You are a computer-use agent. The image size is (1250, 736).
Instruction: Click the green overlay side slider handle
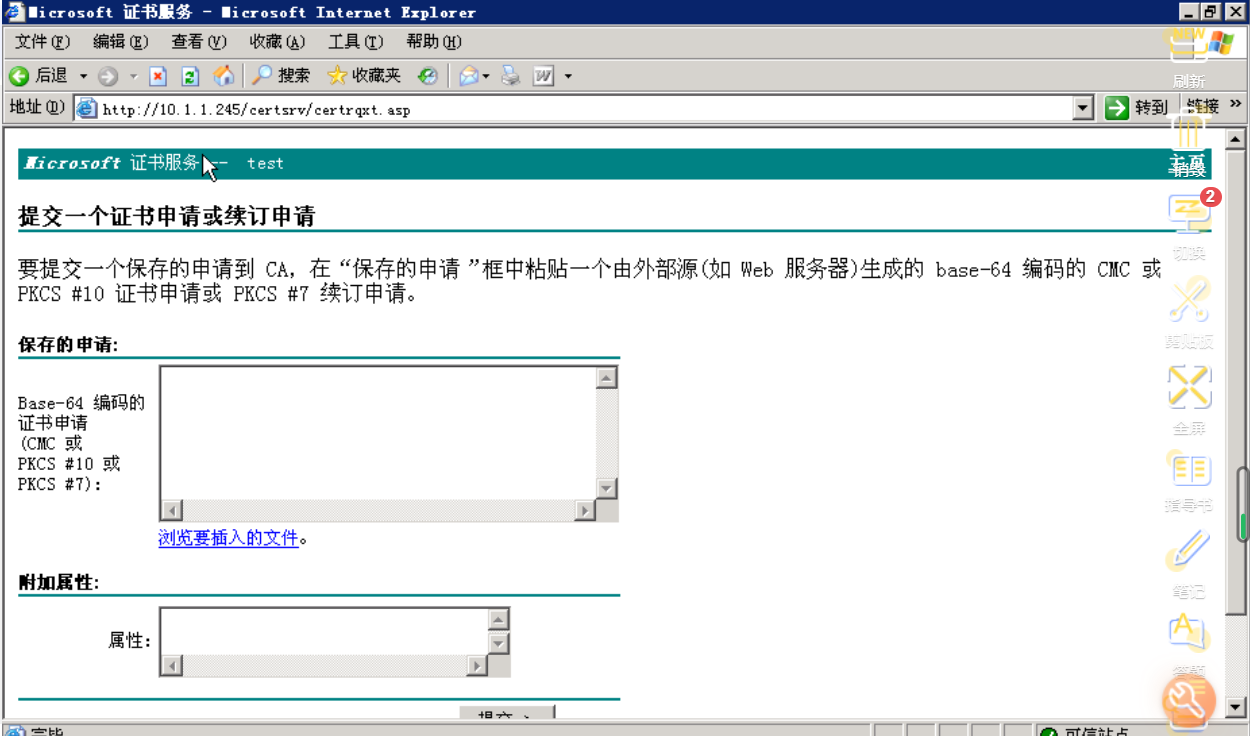[1244, 506]
